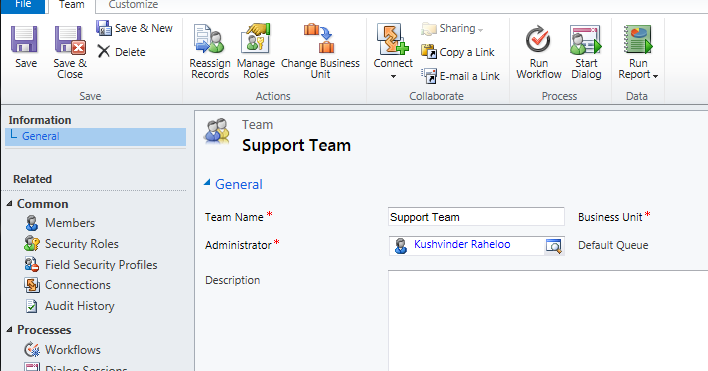Run Workflow from the Process group

click(539, 52)
